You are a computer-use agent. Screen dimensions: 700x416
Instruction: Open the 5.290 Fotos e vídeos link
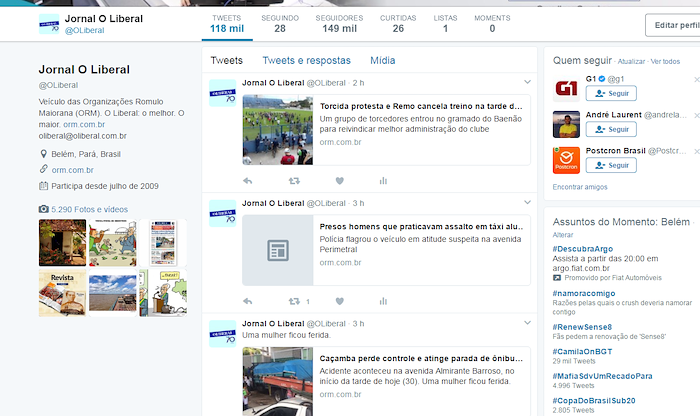pos(89,209)
